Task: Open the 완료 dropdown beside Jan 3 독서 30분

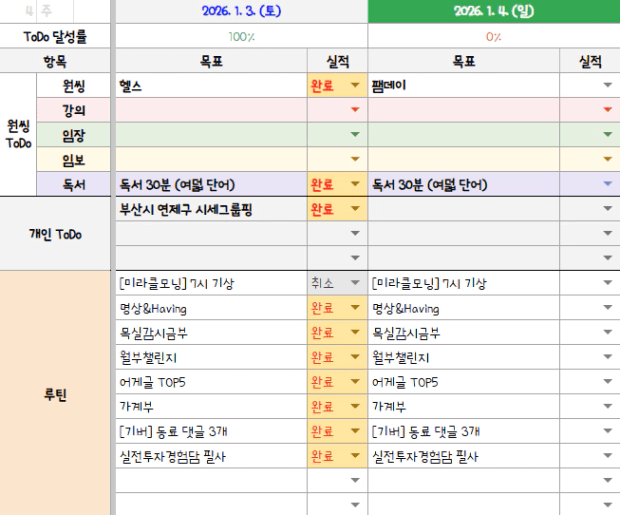Action: point(355,184)
